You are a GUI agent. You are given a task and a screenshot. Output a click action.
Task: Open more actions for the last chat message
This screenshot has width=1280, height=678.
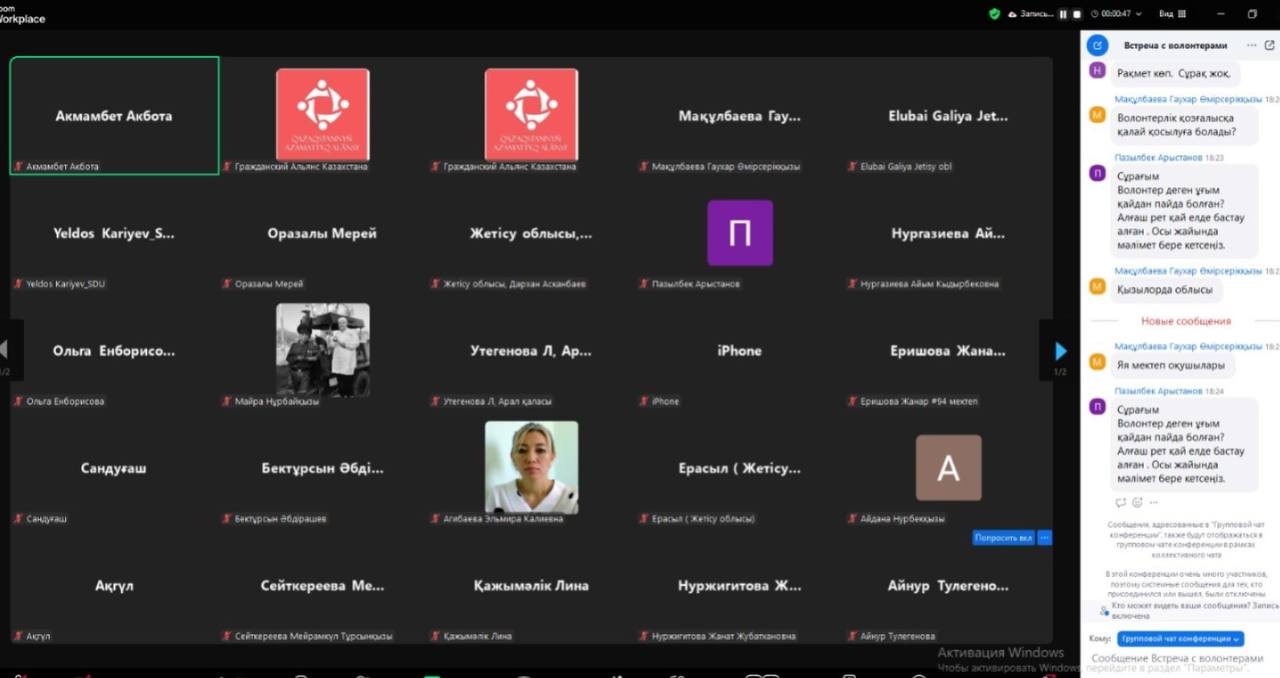1154,503
